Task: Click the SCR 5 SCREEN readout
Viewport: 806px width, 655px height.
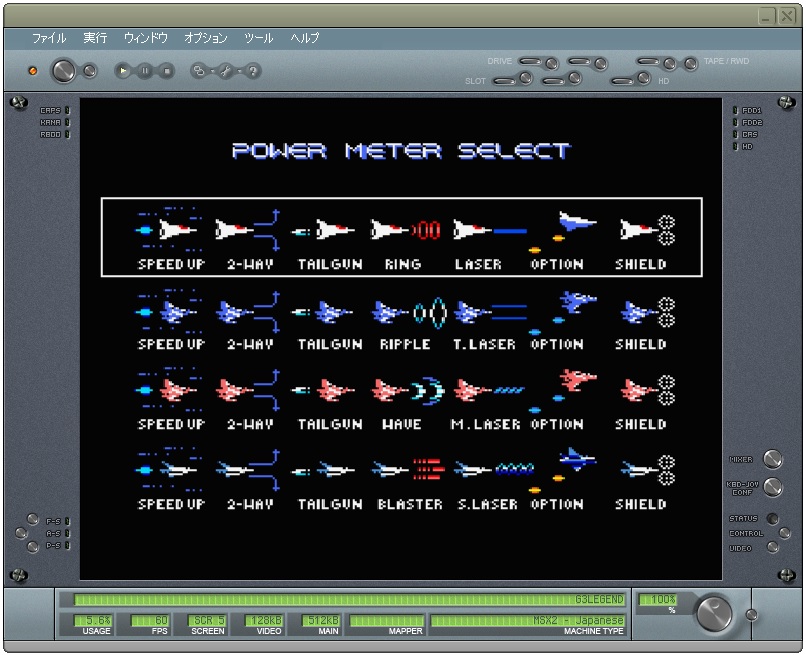Action: [x=207, y=621]
